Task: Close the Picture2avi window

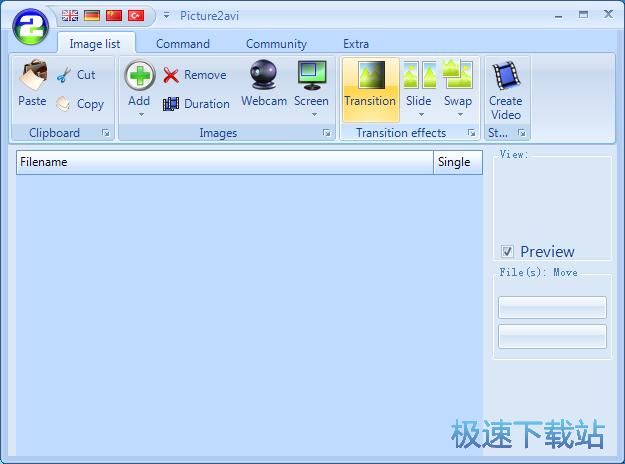Action: (608, 14)
